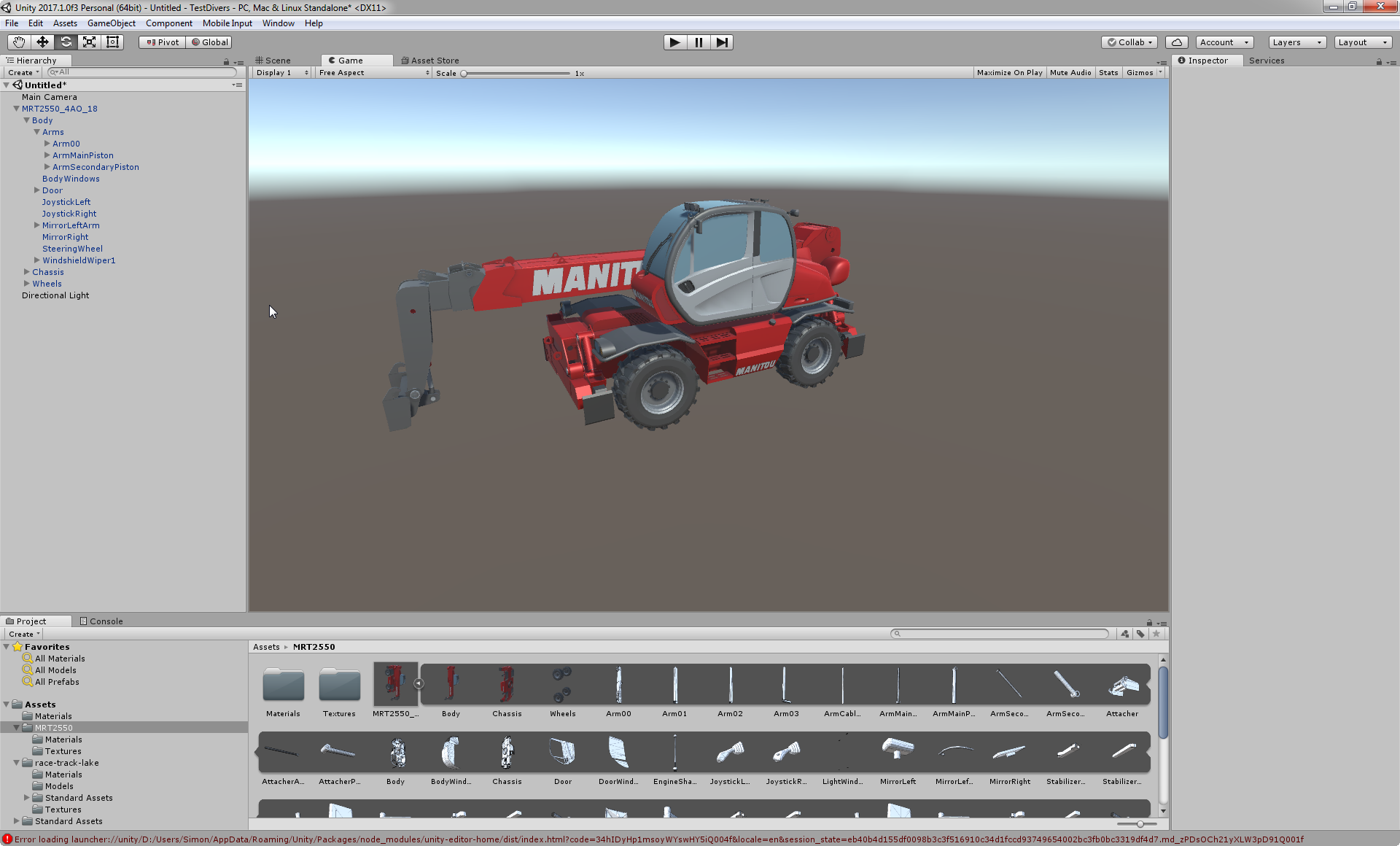Select the Rect transform tool
The image size is (1400, 846).
pos(112,42)
